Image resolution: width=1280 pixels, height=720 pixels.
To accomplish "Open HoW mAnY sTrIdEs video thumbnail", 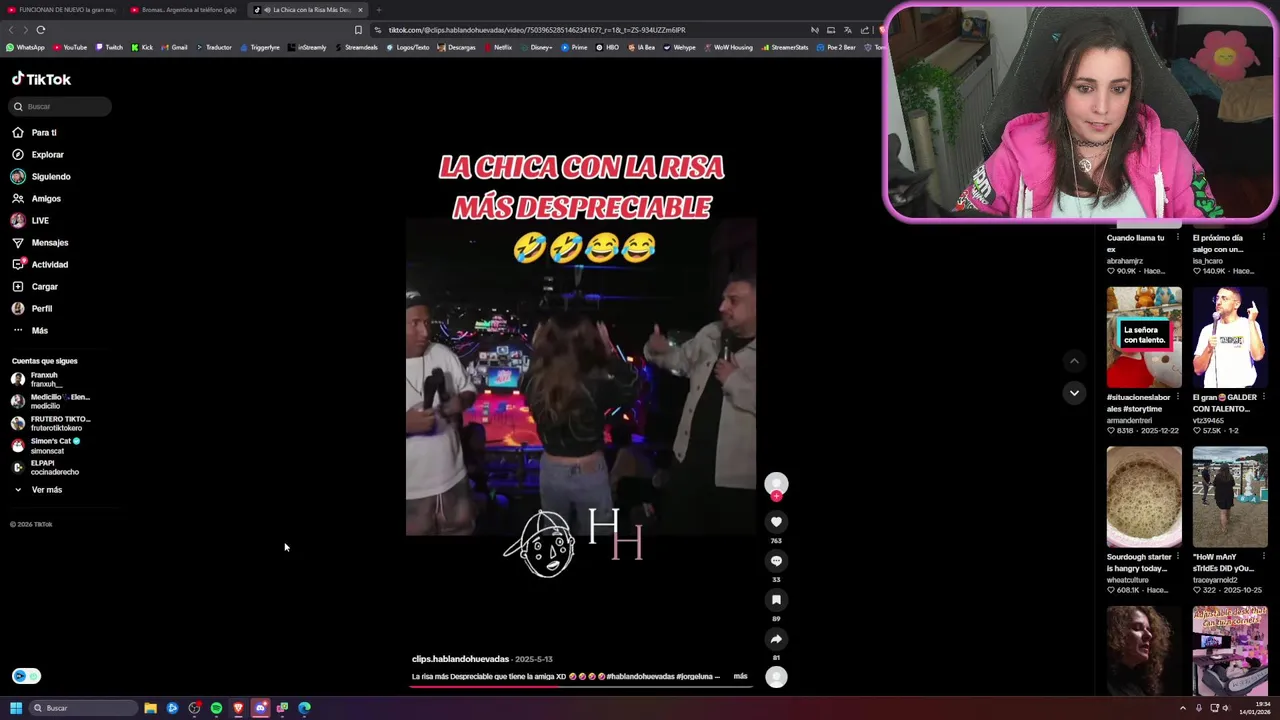I will [x=1230, y=496].
